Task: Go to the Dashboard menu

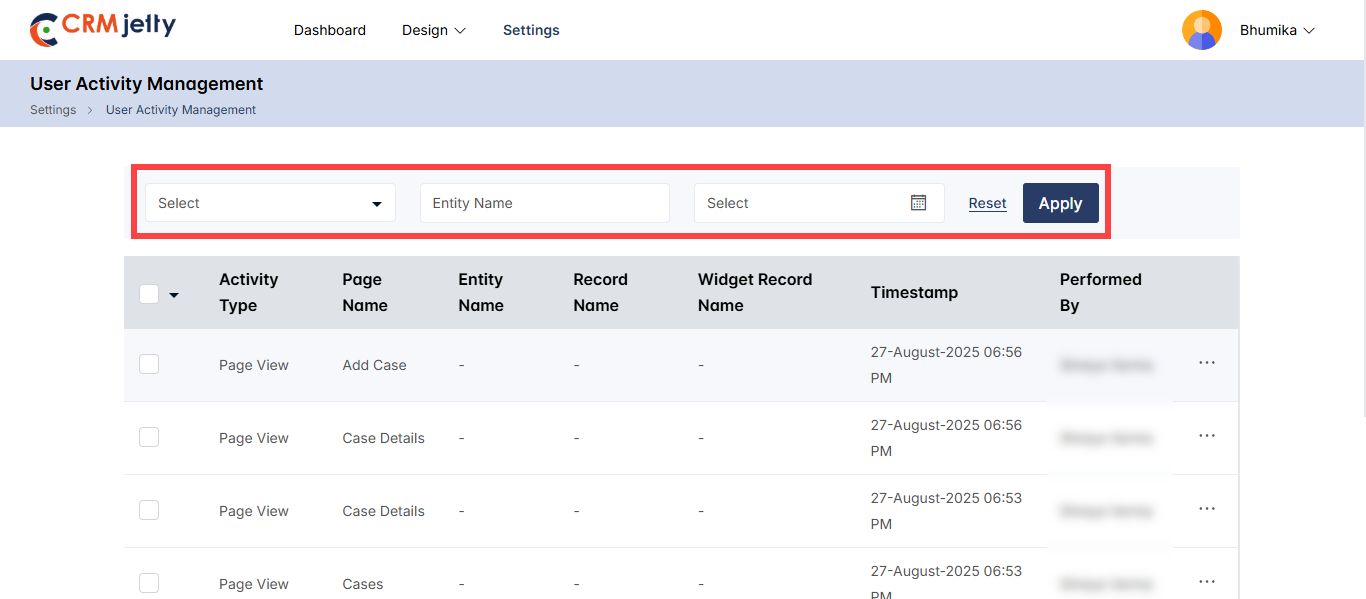Action: coord(329,30)
